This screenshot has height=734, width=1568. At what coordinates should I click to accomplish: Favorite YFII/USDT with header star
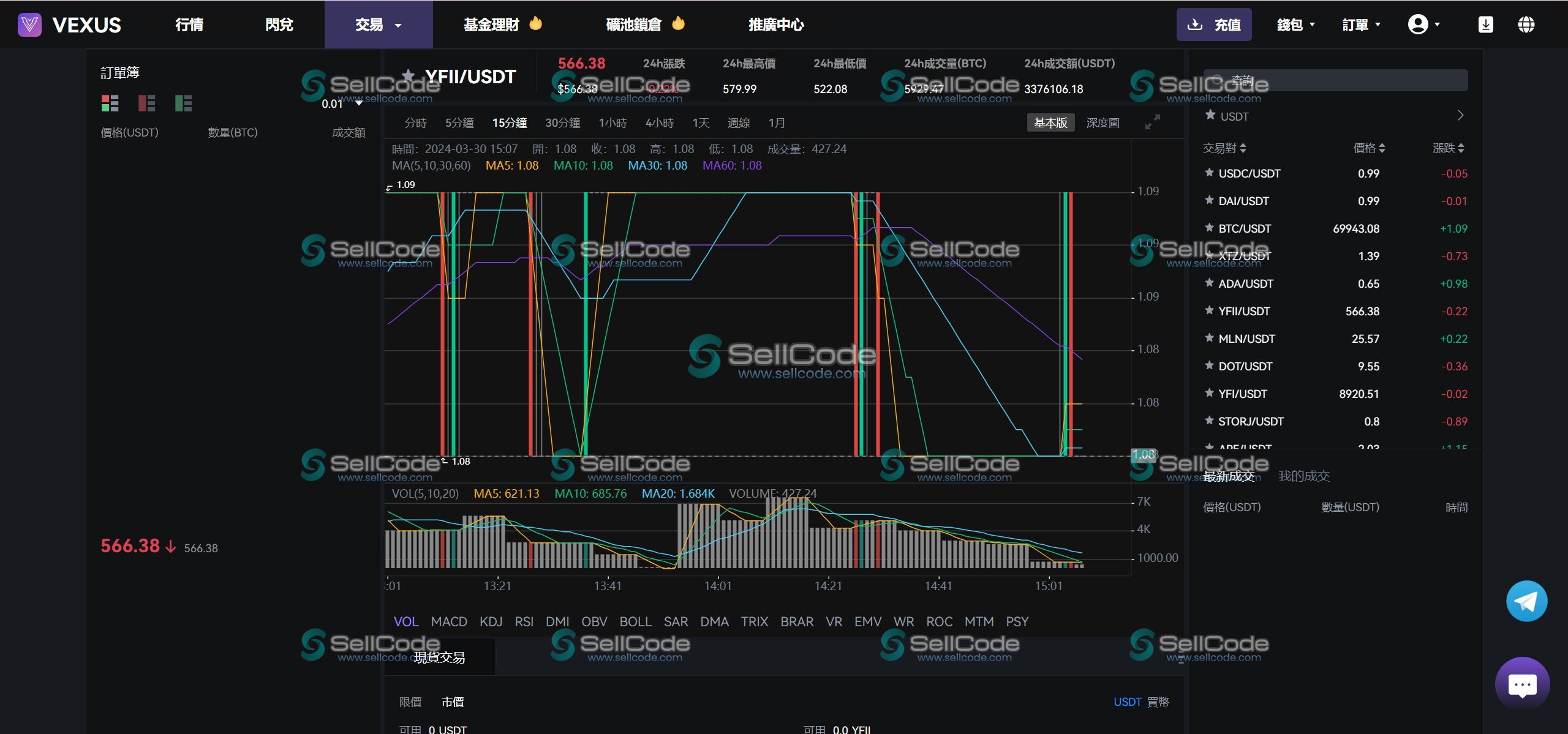(x=407, y=76)
